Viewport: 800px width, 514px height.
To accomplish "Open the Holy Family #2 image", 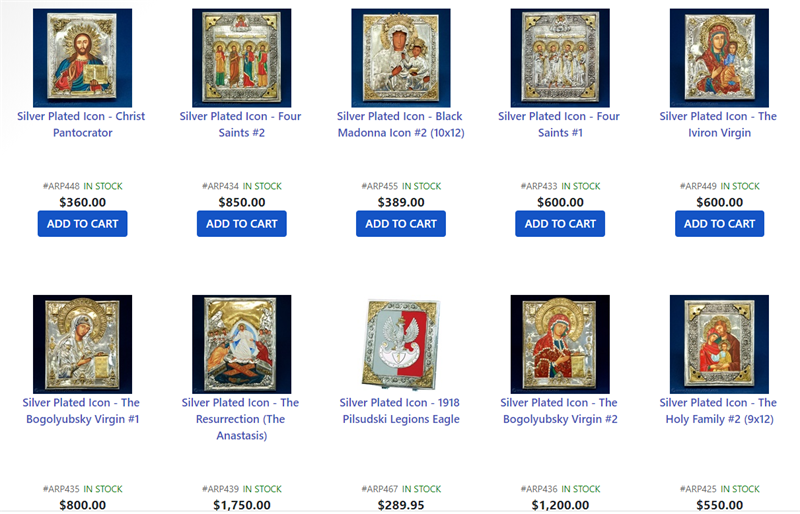I will [x=719, y=344].
